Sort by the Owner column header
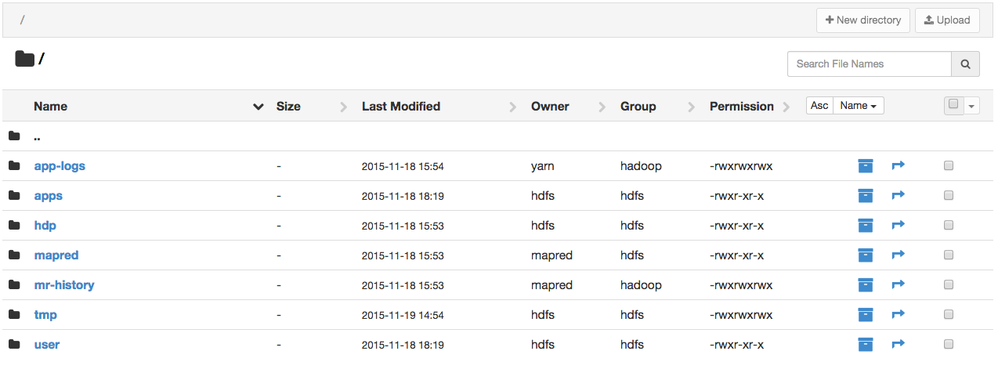This screenshot has height=366, width=998. (x=550, y=106)
